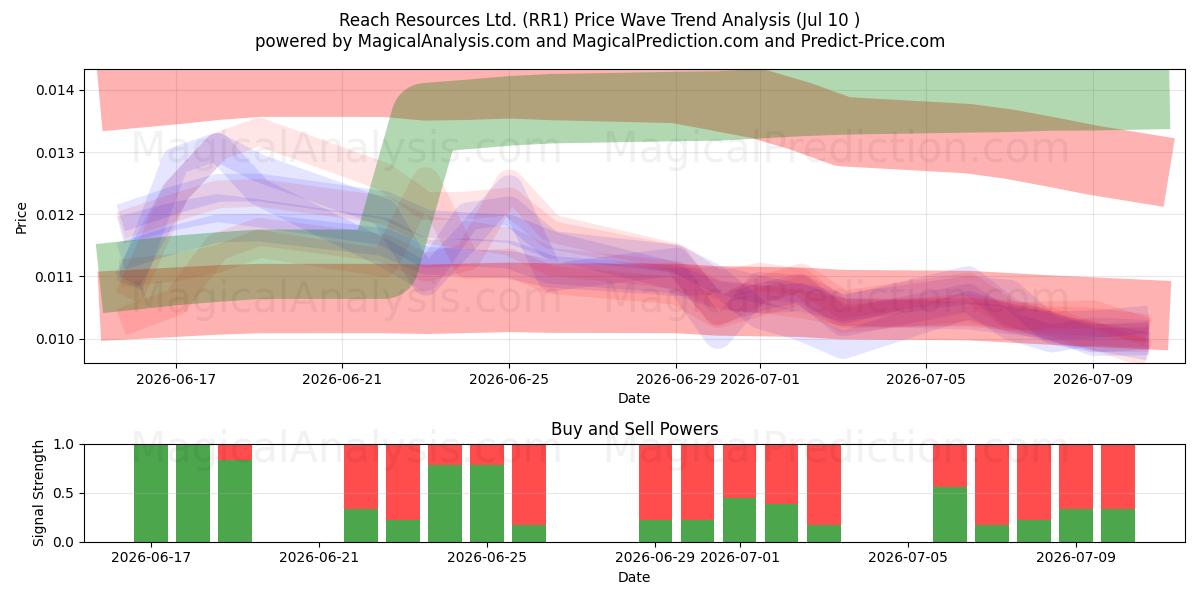Click the red segment of the final rightmost bar
The image size is (1200, 600).
click(1117, 477)
